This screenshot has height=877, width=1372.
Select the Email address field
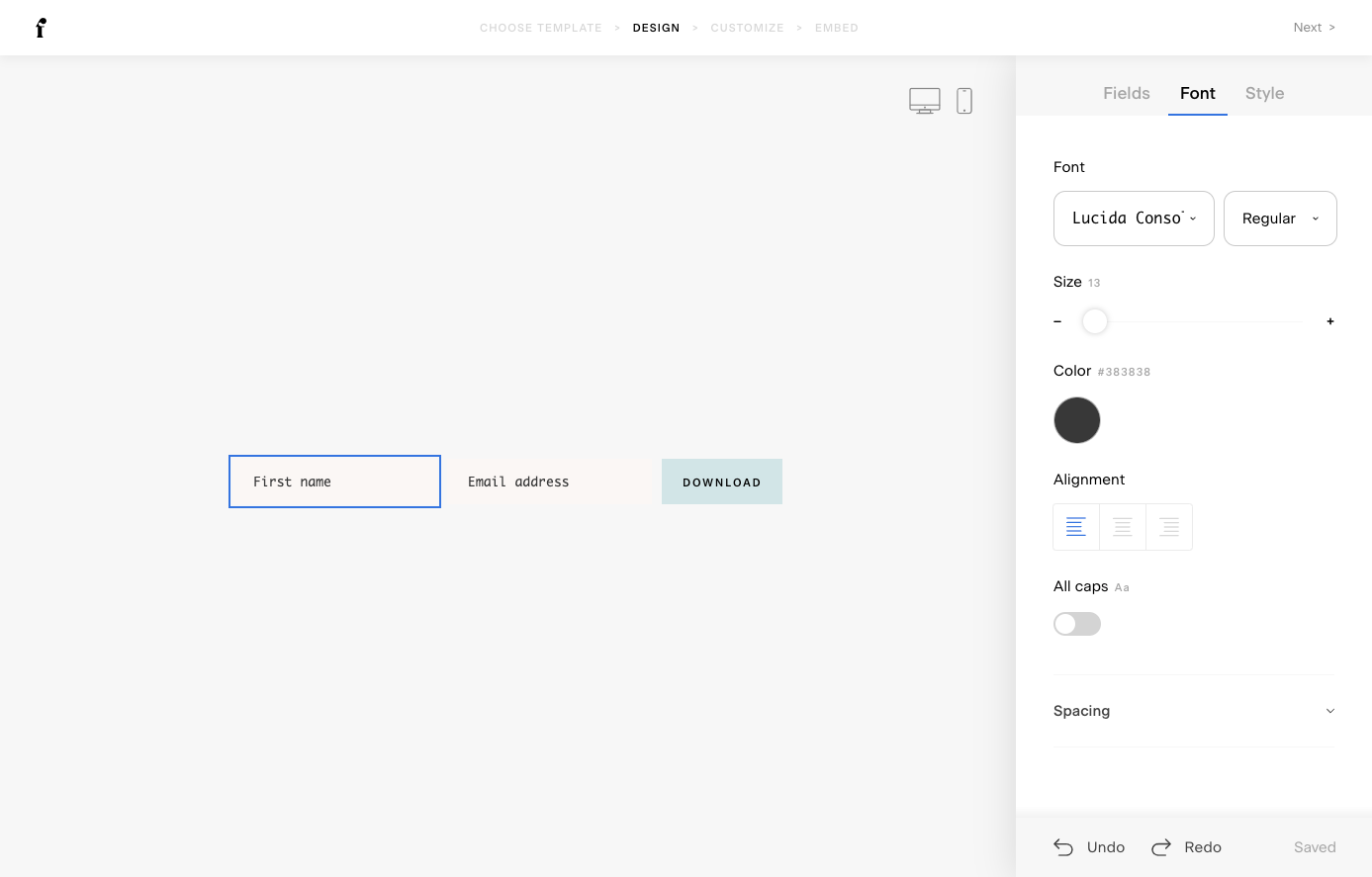coord(550,482)
